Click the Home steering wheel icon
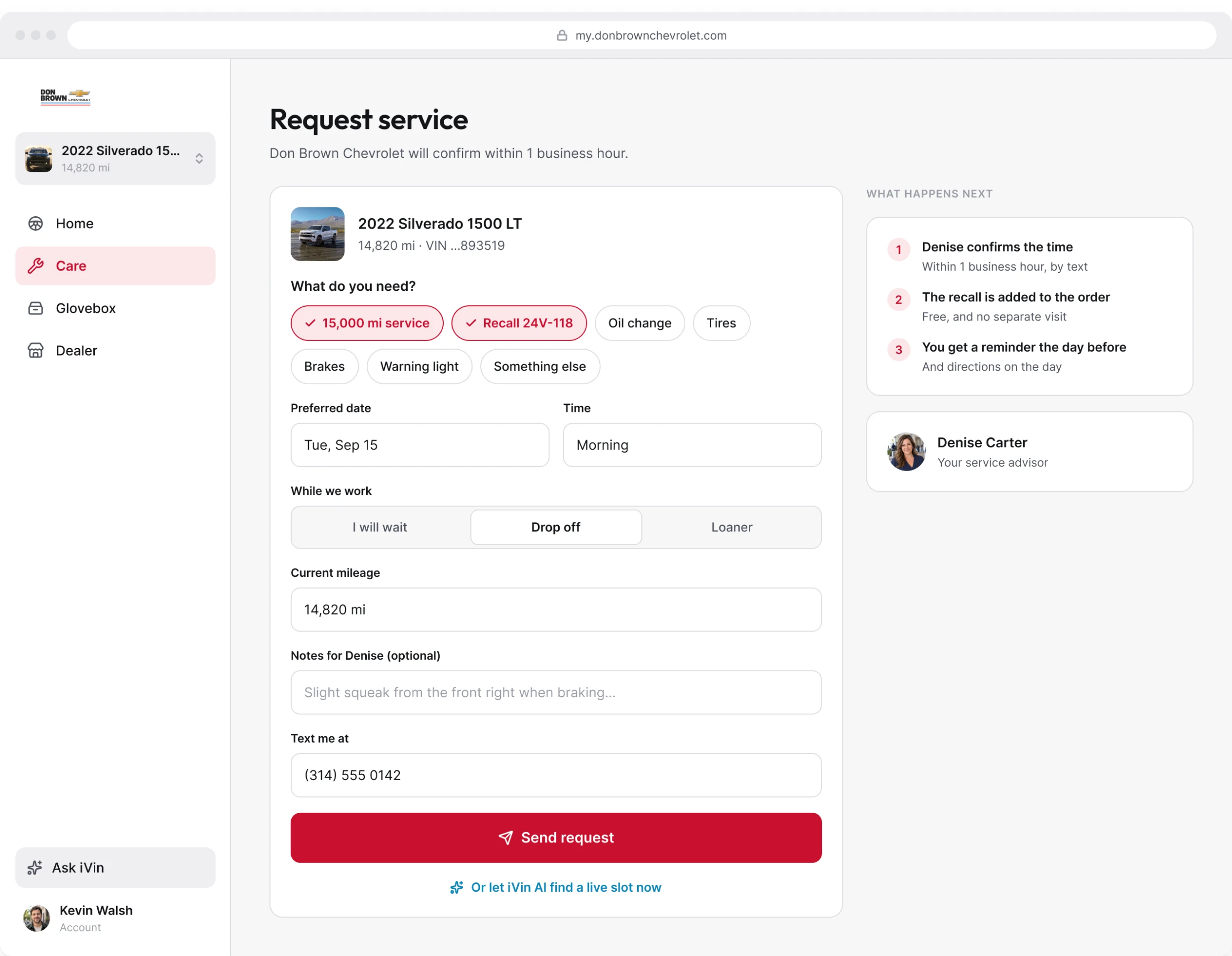 tap(36, 224)
